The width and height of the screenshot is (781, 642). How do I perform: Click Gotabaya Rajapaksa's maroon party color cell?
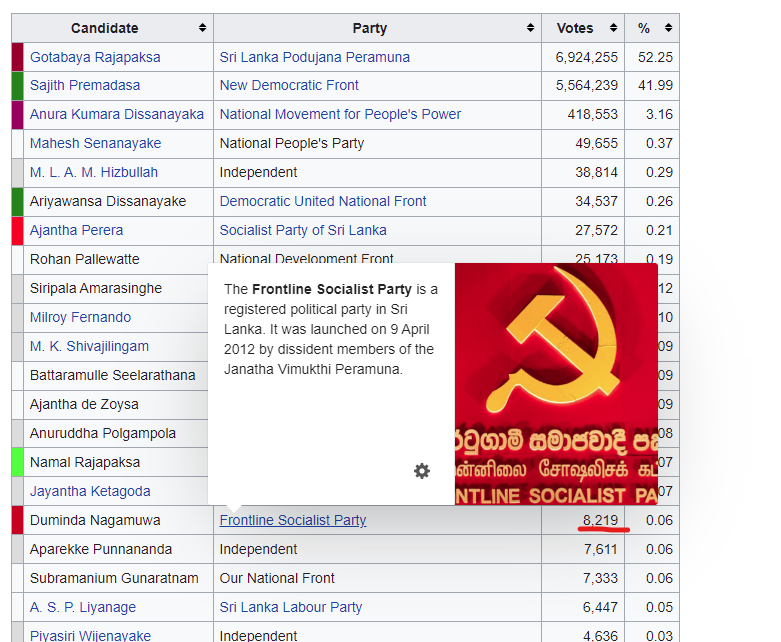pos(17,57)
